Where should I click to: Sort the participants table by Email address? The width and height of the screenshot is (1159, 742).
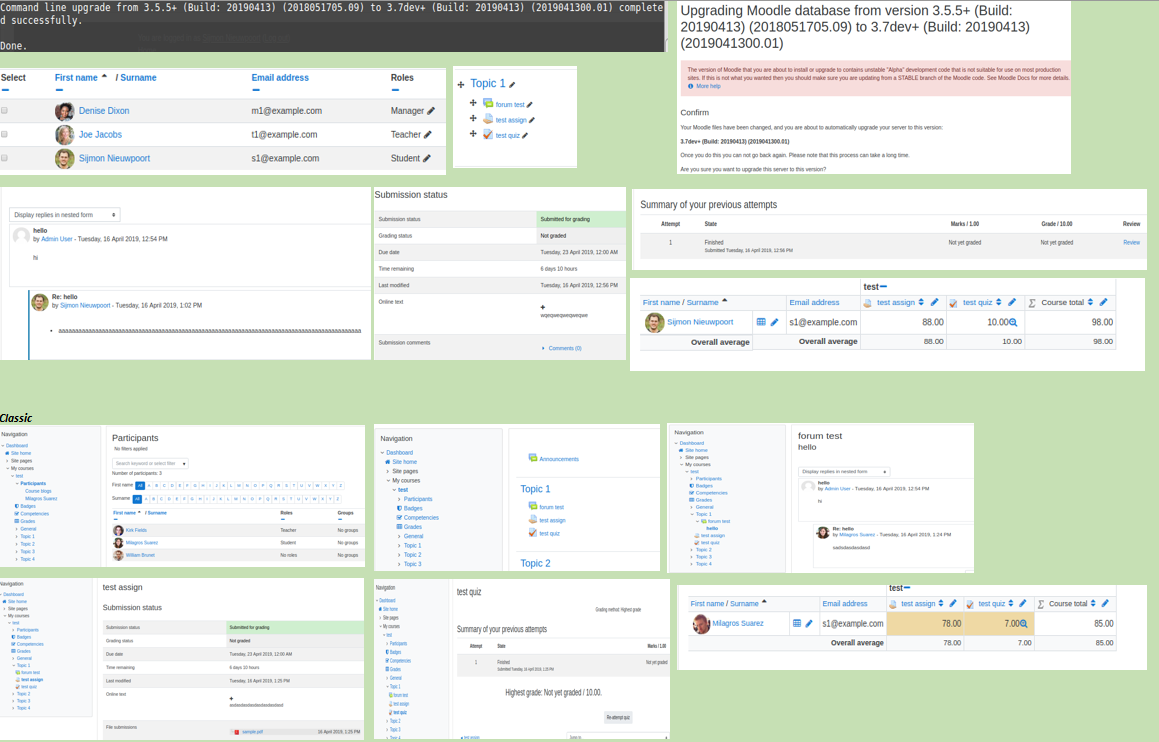coord(280,78)
